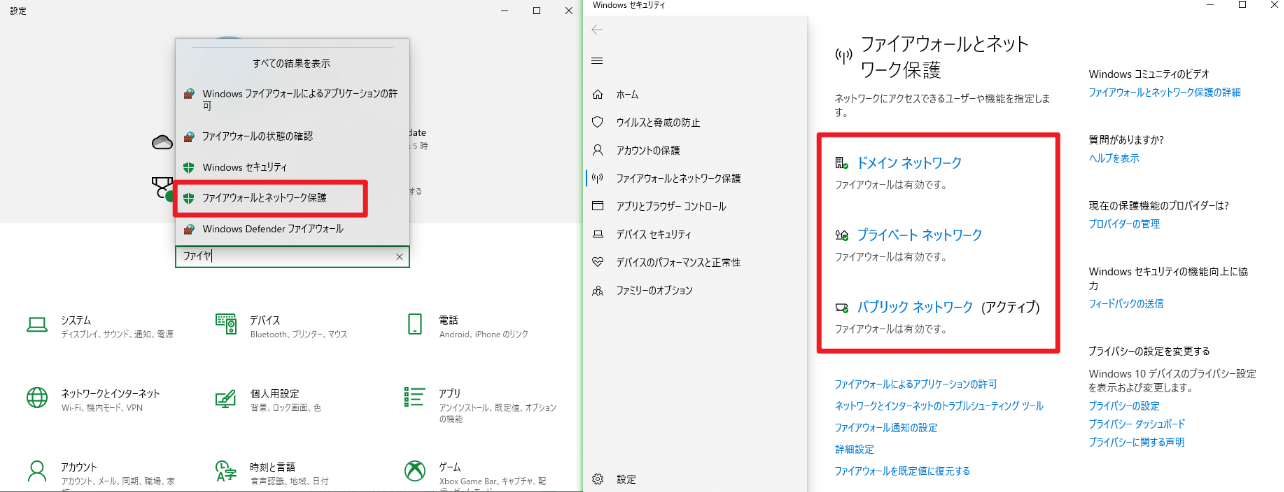Click the System monitor icon in Settings

click(x=38, y=324)
